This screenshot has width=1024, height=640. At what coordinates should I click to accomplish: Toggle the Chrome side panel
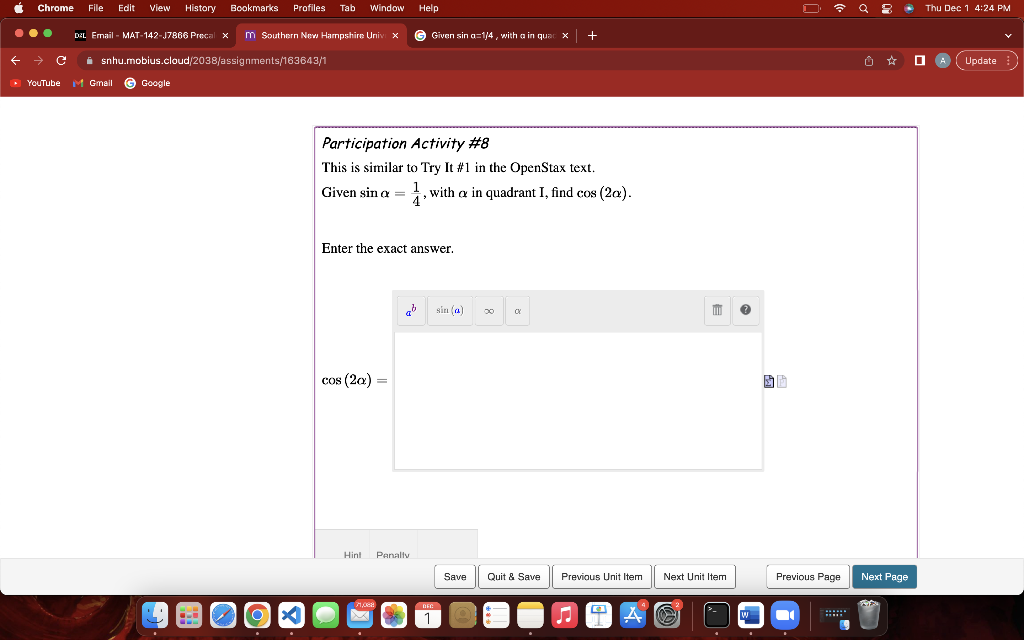[x=920, y=61]
